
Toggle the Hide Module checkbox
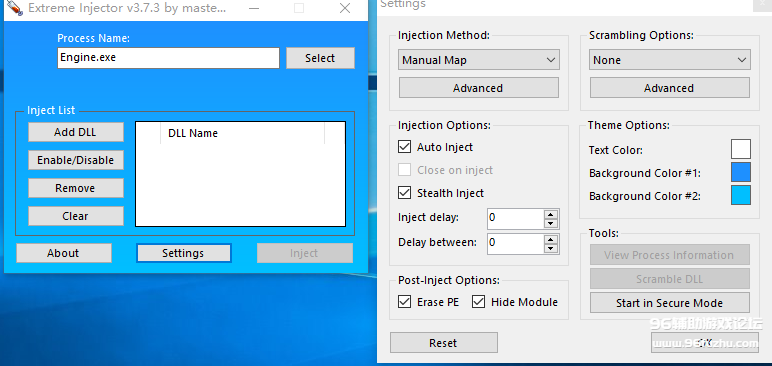pos(478,301)
